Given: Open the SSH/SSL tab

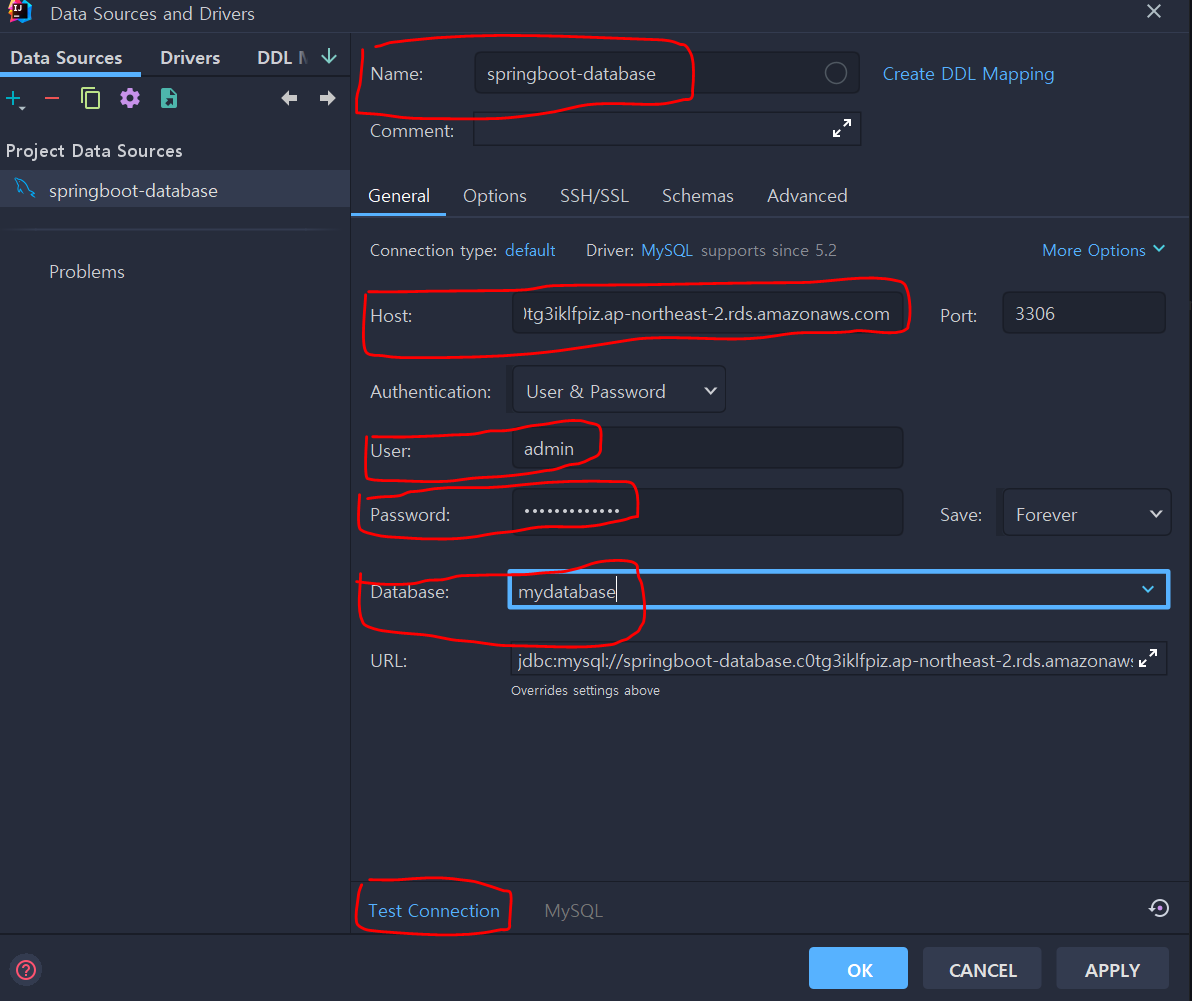Looking at the screenshot, I should pos(594,196).
